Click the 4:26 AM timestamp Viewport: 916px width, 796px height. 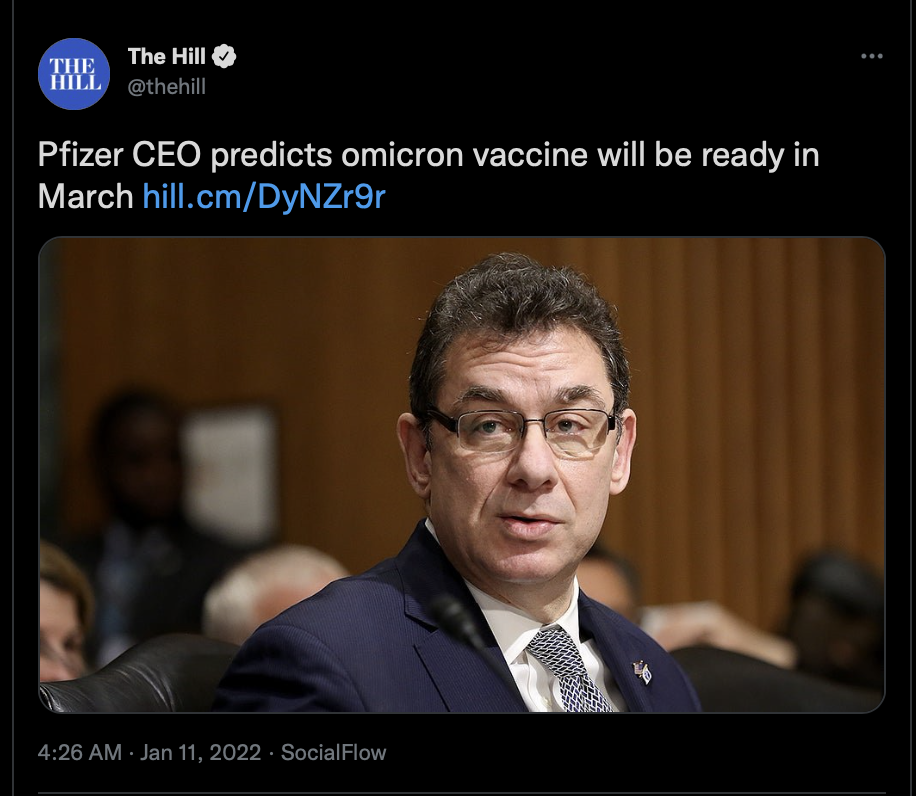79,752
